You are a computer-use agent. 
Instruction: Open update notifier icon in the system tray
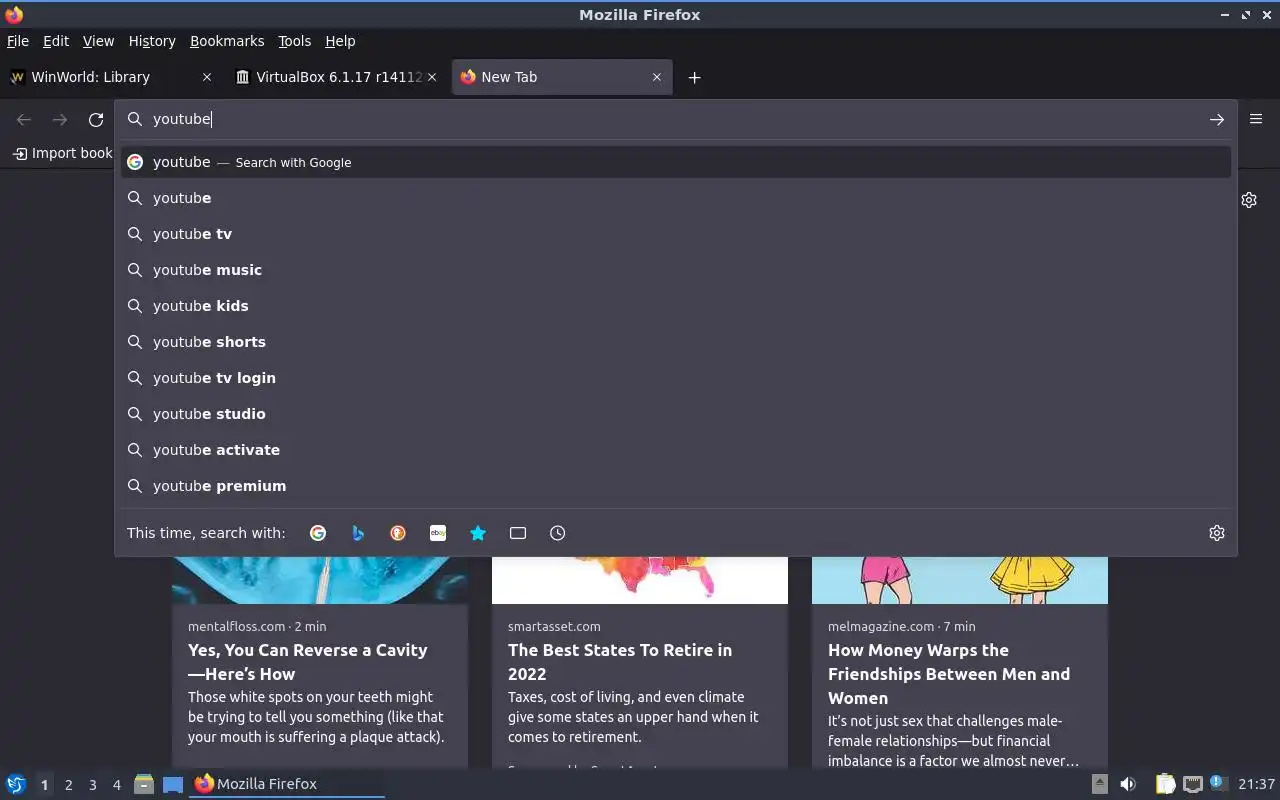(1218, 783)
